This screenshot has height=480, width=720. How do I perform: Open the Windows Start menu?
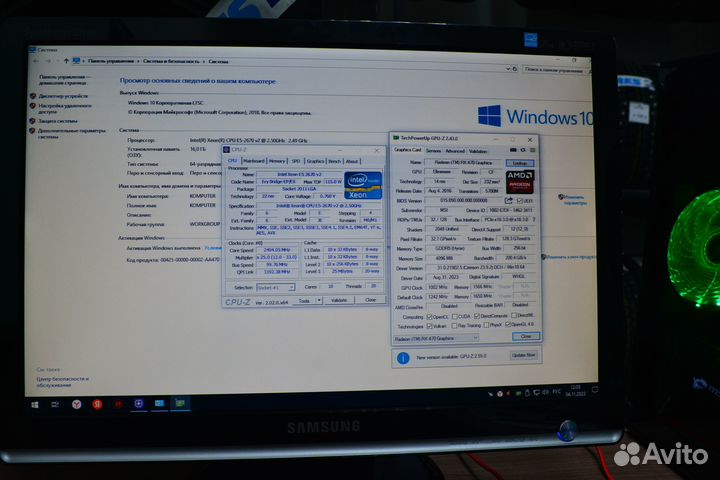(35, 405)
